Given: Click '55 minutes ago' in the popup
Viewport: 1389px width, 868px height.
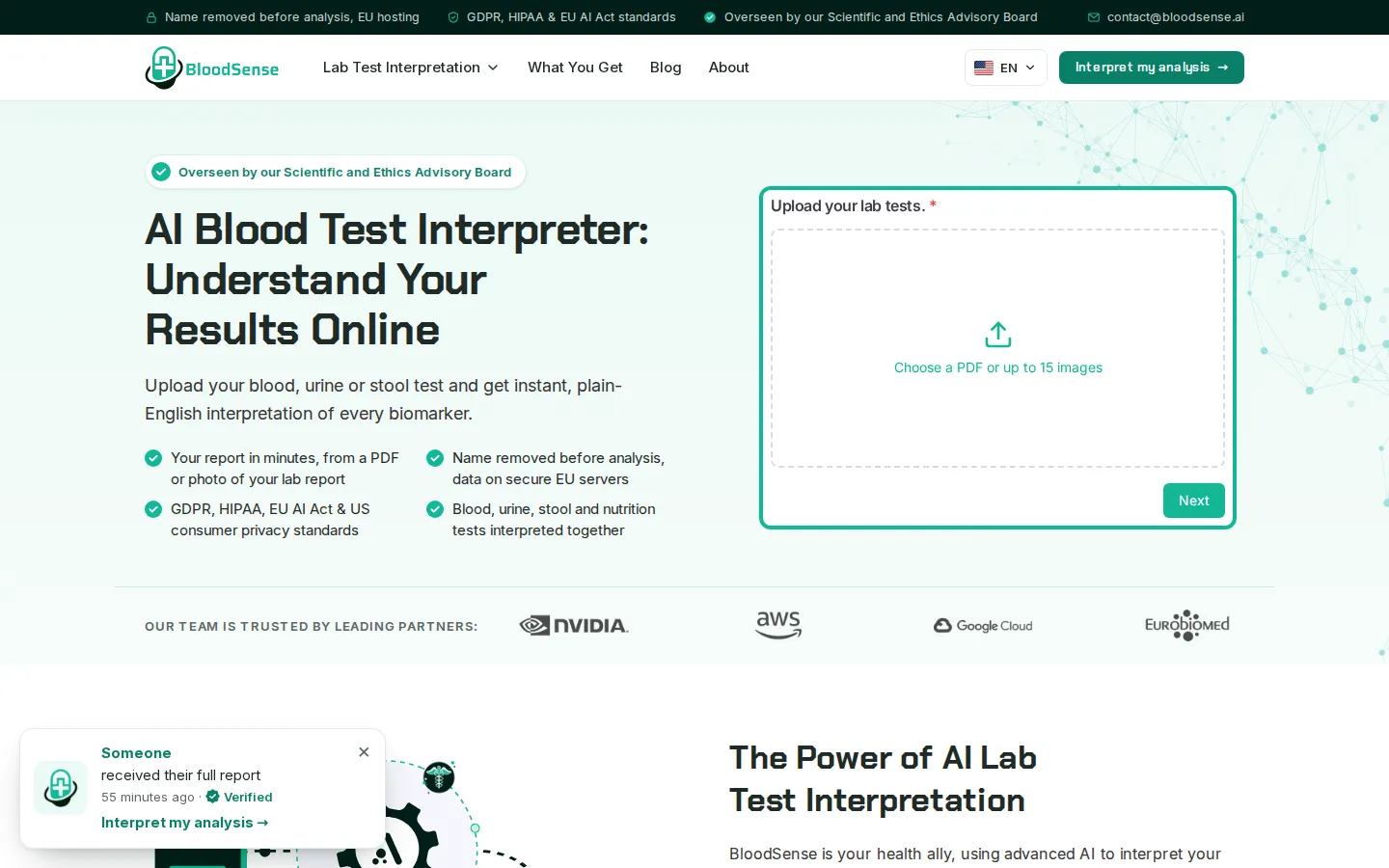Looking at the screenshot, I should click(x=148, y=798).
